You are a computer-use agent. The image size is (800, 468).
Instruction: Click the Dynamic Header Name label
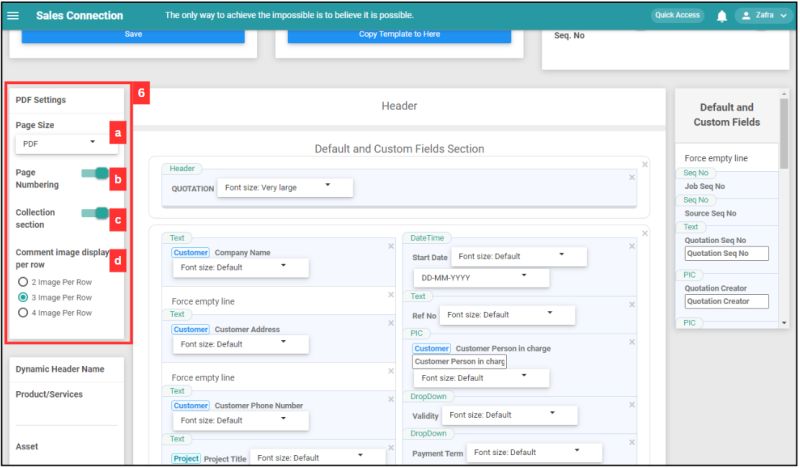point(60,369)
